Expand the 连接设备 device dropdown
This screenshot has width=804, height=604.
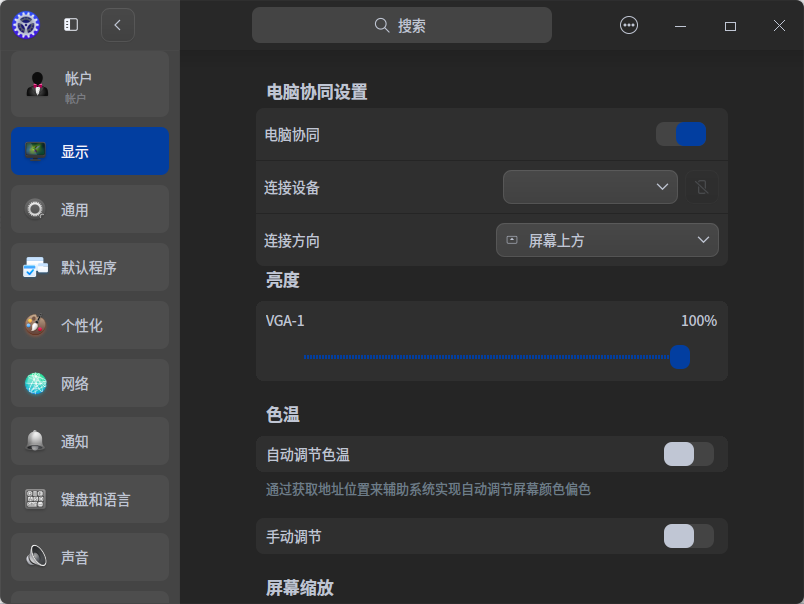pos(590,187)
